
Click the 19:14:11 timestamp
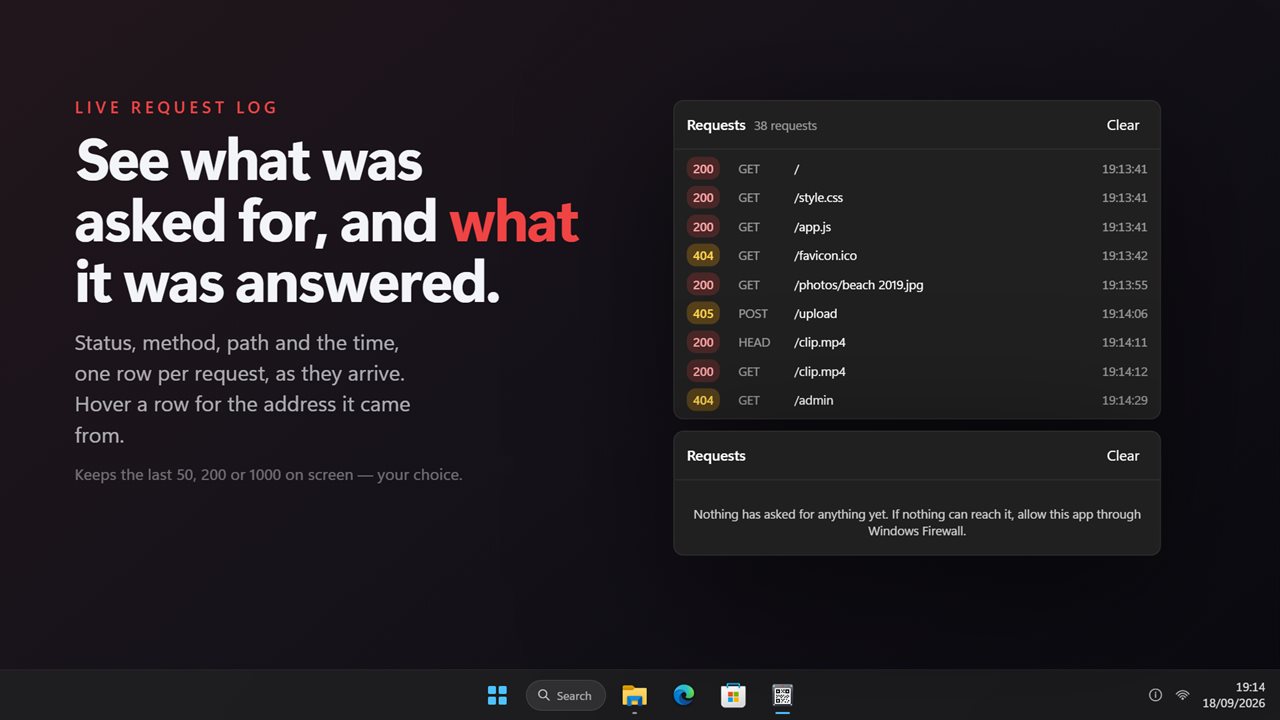click(1124, 342)
